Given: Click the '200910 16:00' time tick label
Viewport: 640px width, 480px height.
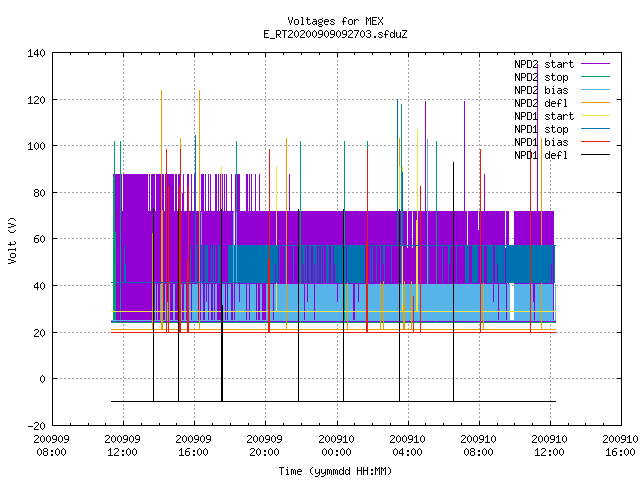Looking at the screenshot, I should click(620, 446).
